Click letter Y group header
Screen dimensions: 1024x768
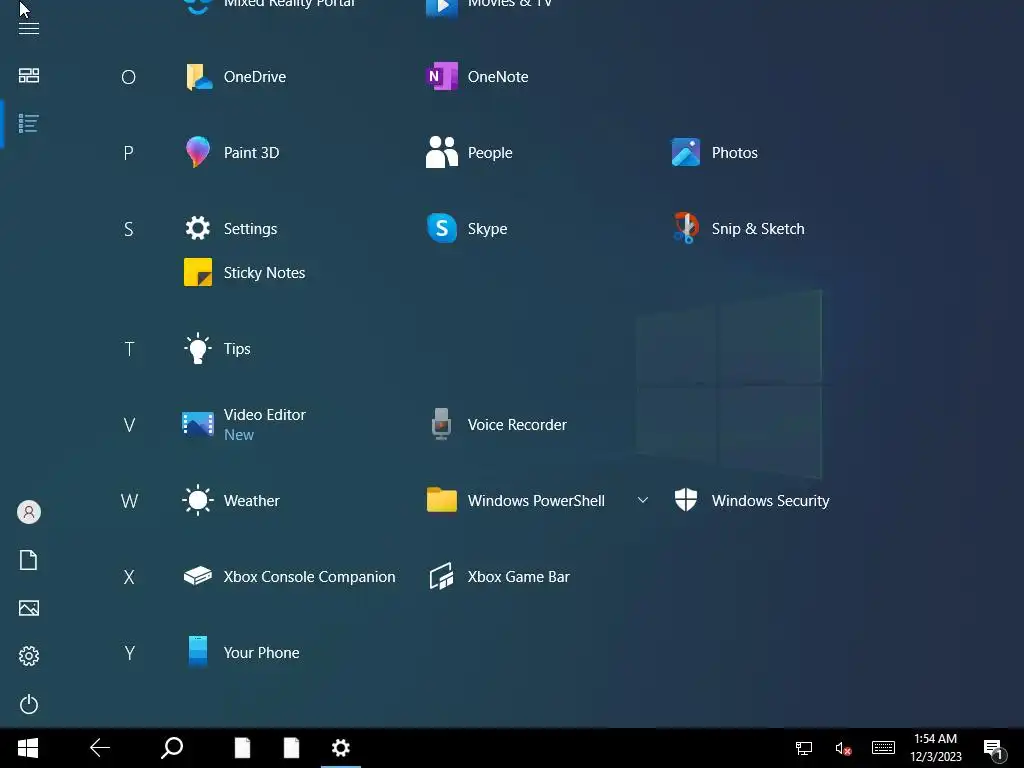(129, 653)
